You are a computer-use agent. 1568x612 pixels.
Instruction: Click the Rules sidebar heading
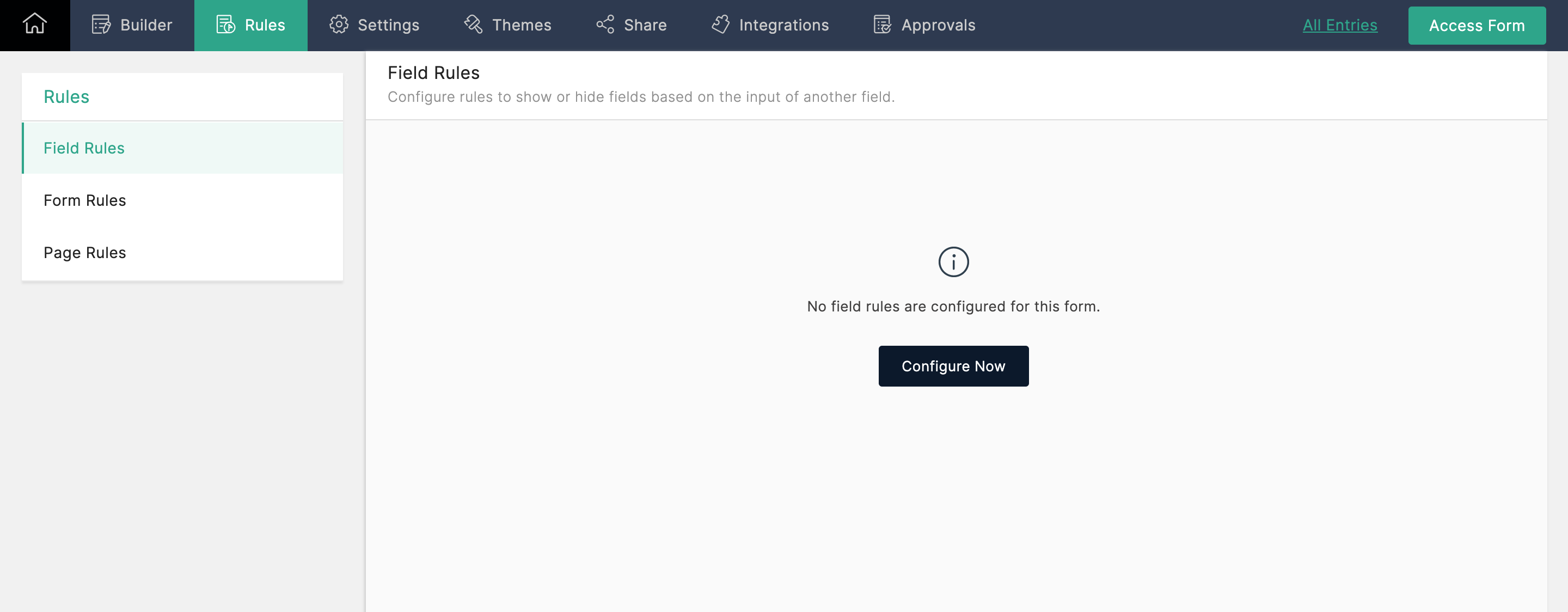66,97
